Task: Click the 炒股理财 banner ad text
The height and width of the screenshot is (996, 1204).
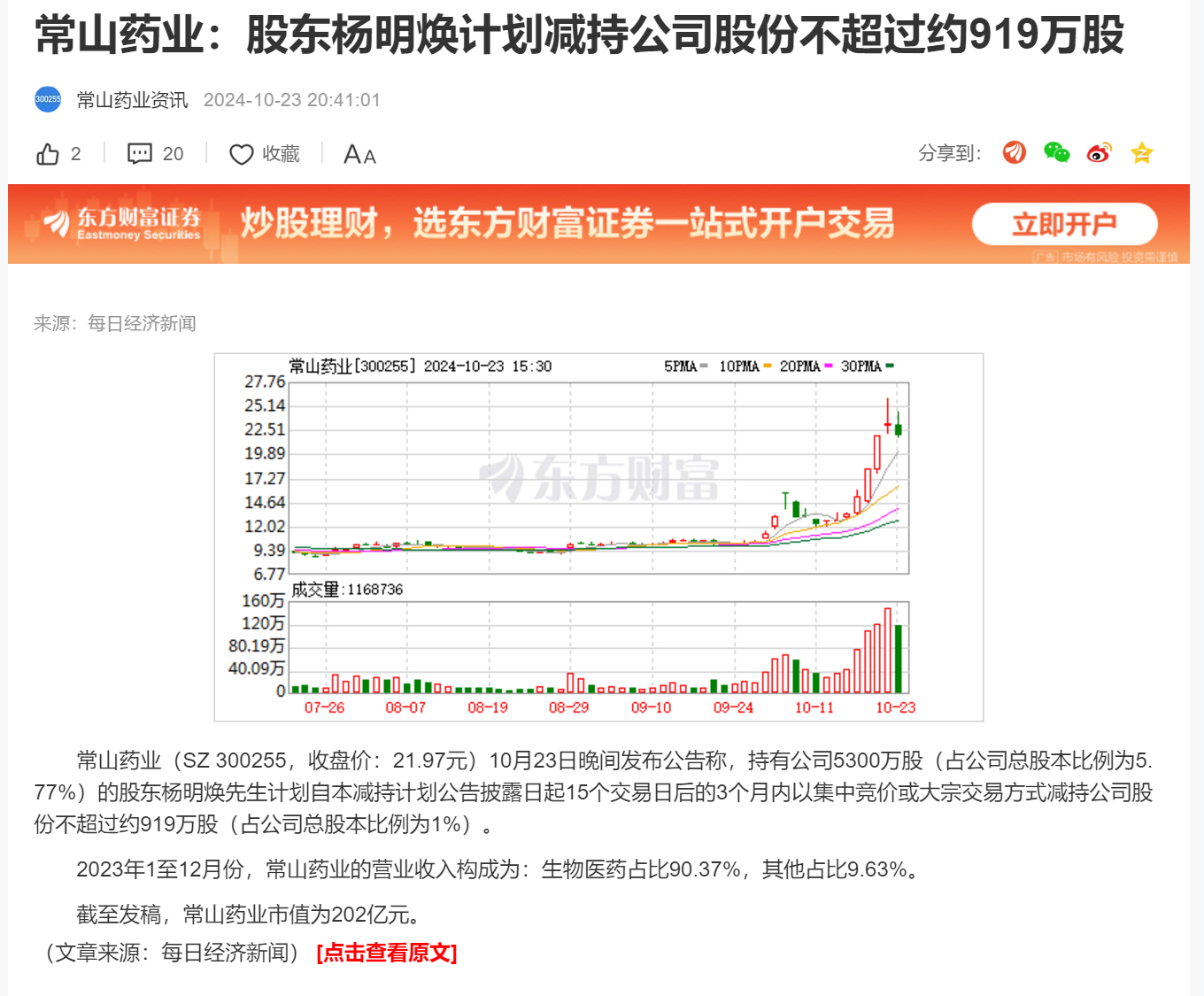Action: click(567, 223)
